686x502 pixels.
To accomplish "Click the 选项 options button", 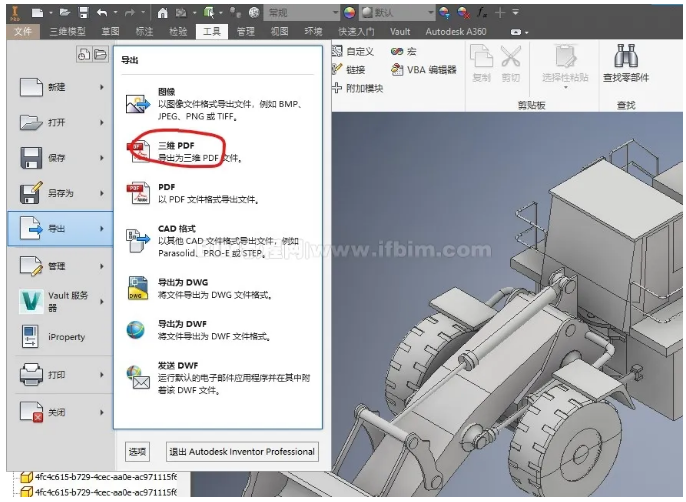I will pyautogui.click(x=137, y=452).
